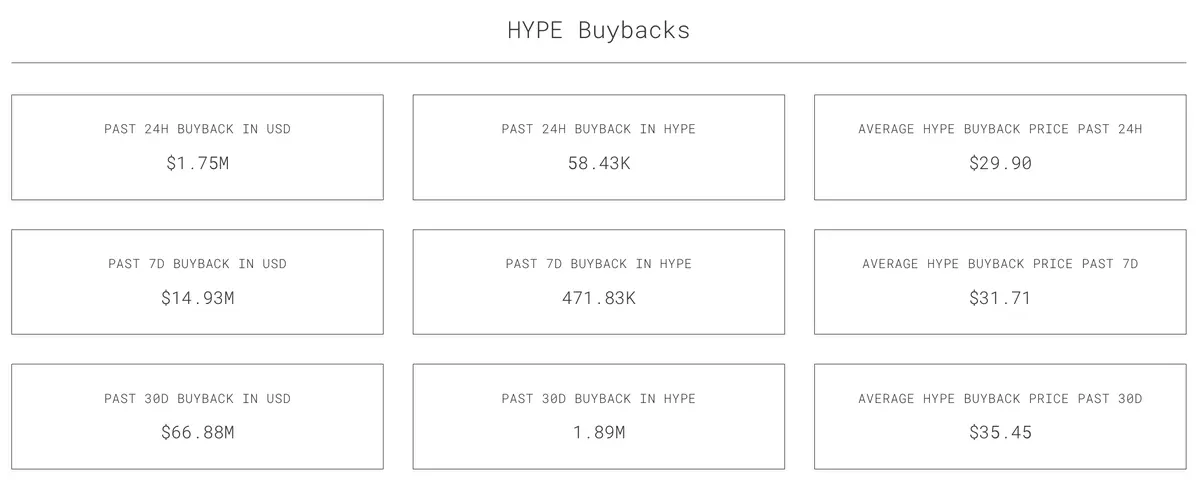Click the $66.88M value

point(197,433)
